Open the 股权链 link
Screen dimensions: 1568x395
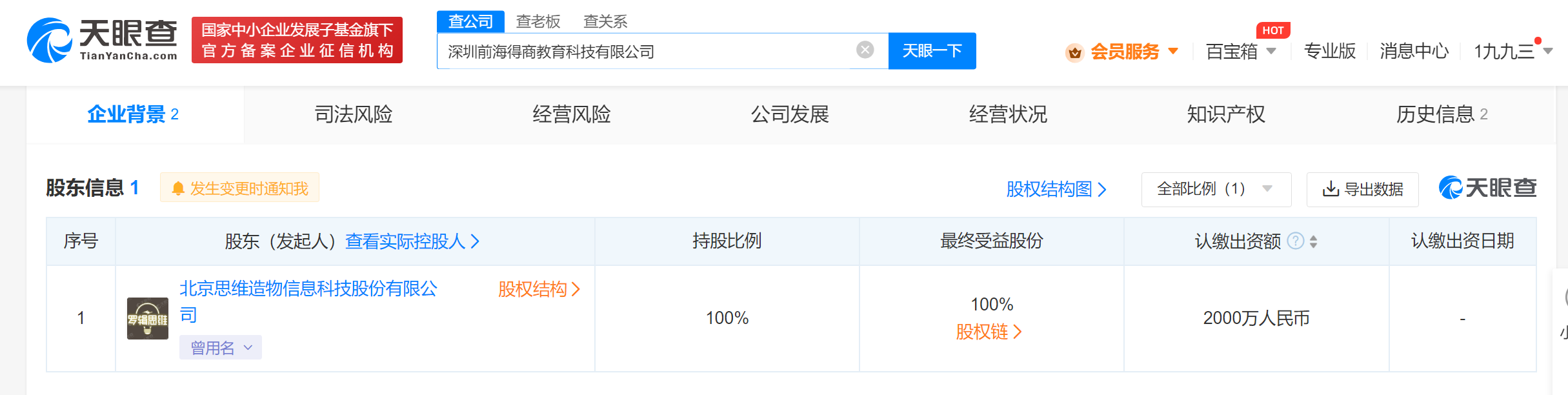point(989,332)
